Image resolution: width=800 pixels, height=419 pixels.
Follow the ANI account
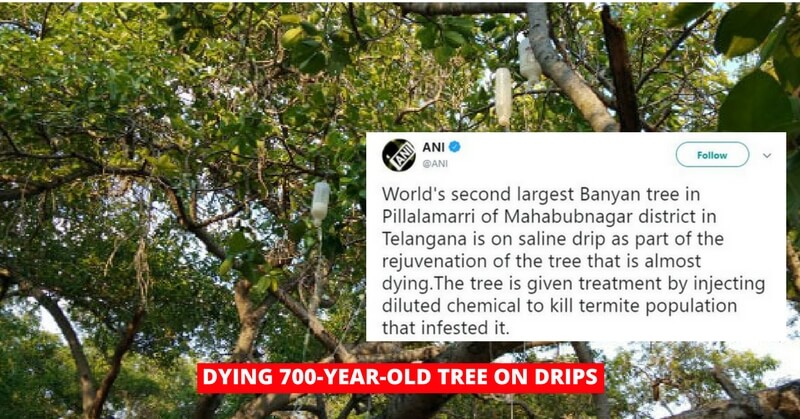pyautogui.click(x=712, y=155)
